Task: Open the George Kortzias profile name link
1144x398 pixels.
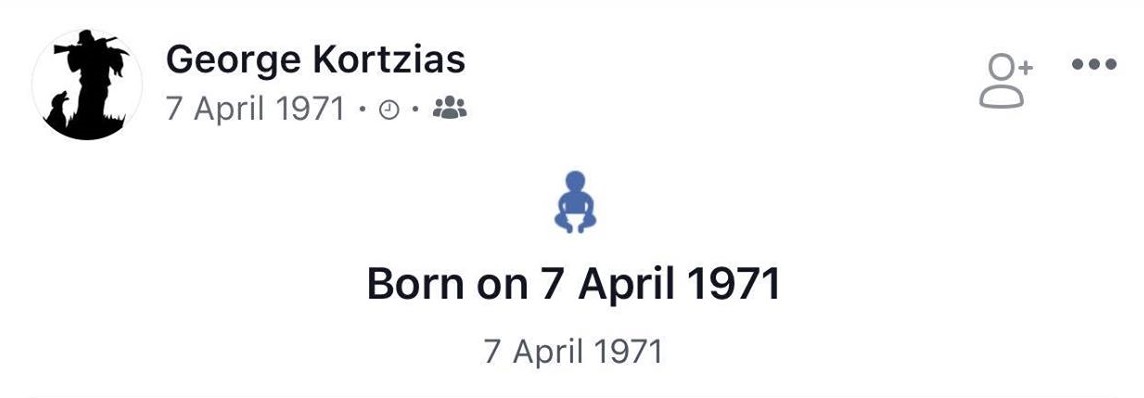Action: pyautogui.click(x=315, y=59)
